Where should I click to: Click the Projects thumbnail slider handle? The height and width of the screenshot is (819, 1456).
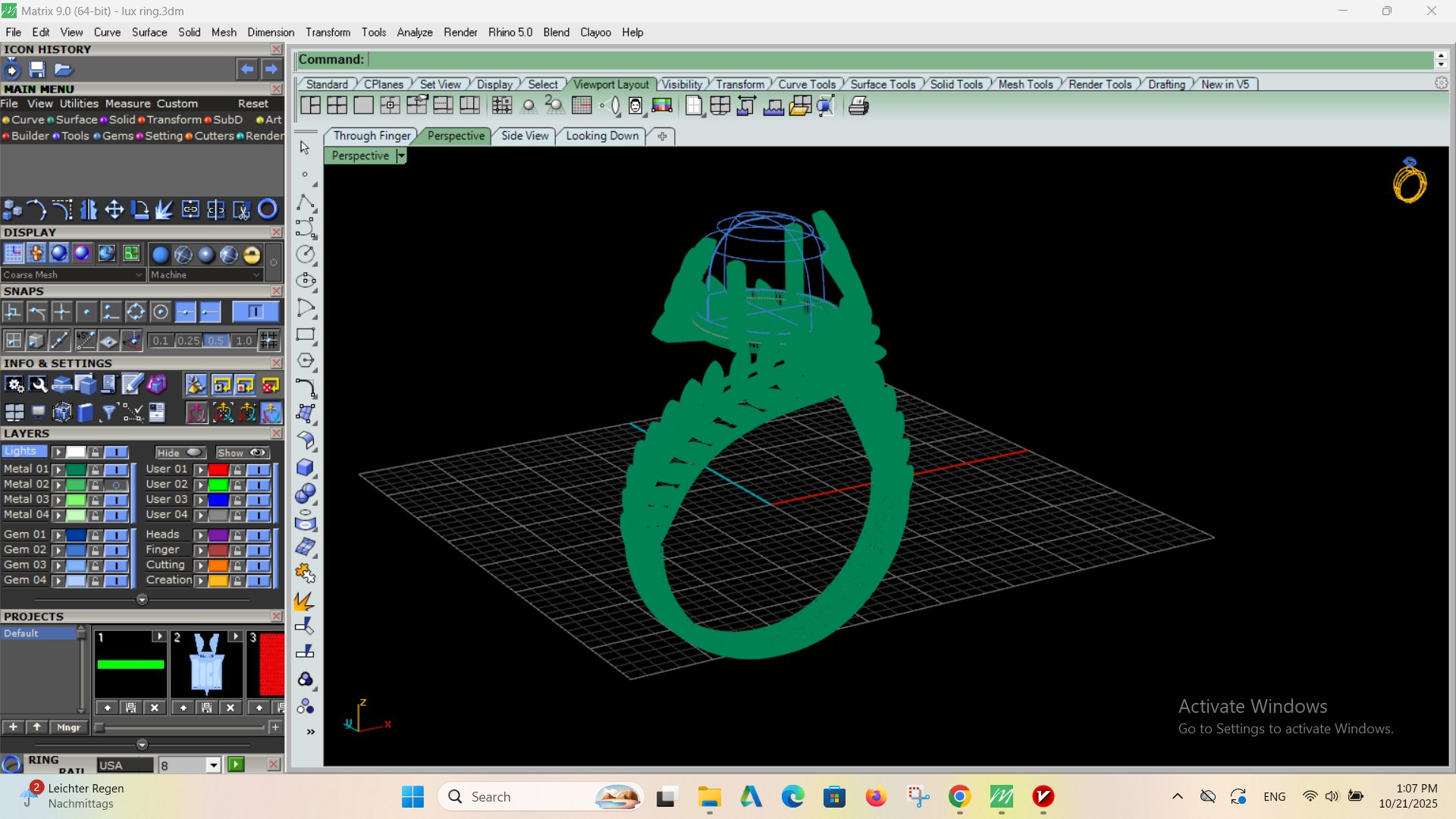coord(99,727)
